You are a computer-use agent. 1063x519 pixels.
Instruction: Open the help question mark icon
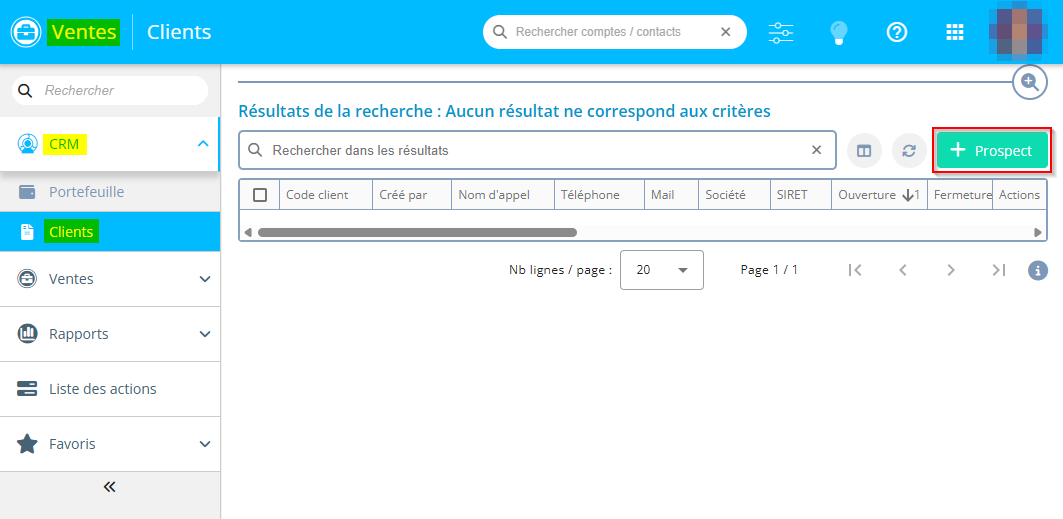tap(897, 32)
